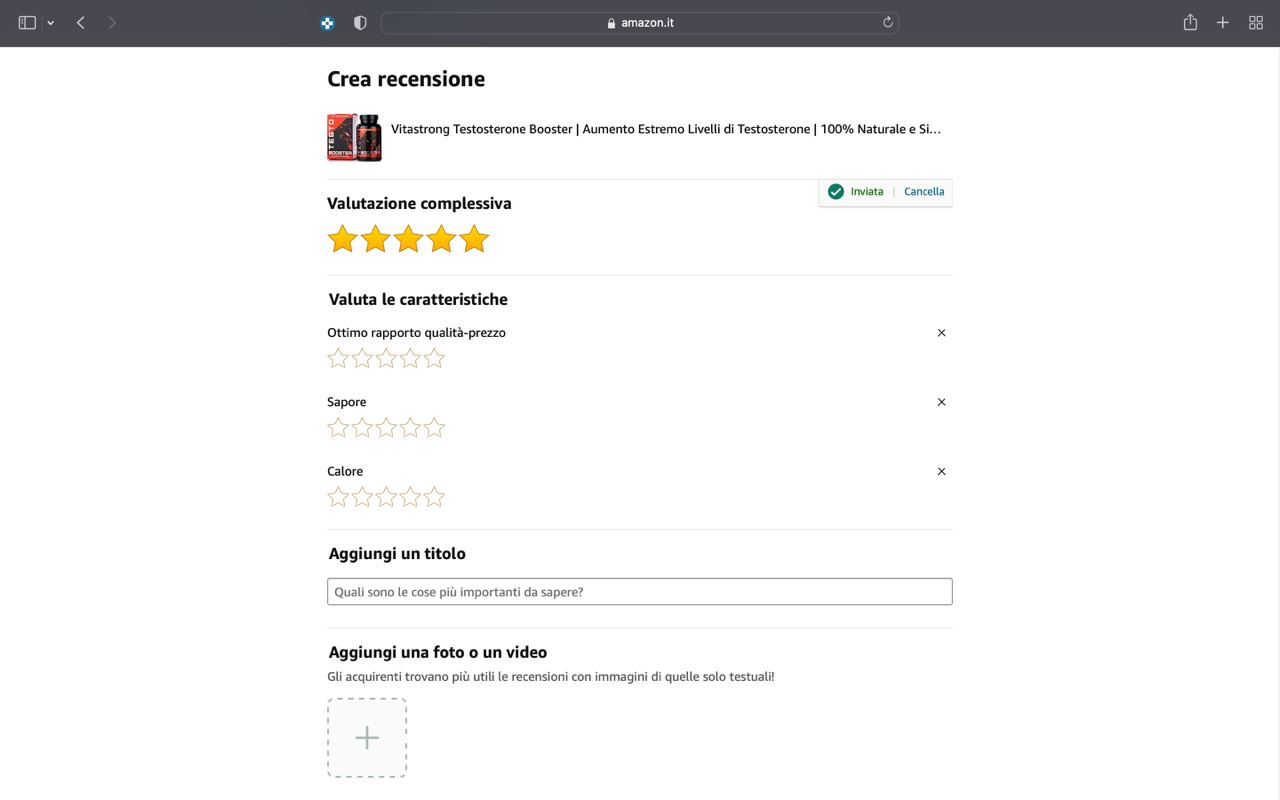
Task: Add a photo or video upload box
Action: pyautogui.click(x=367, y=738)
